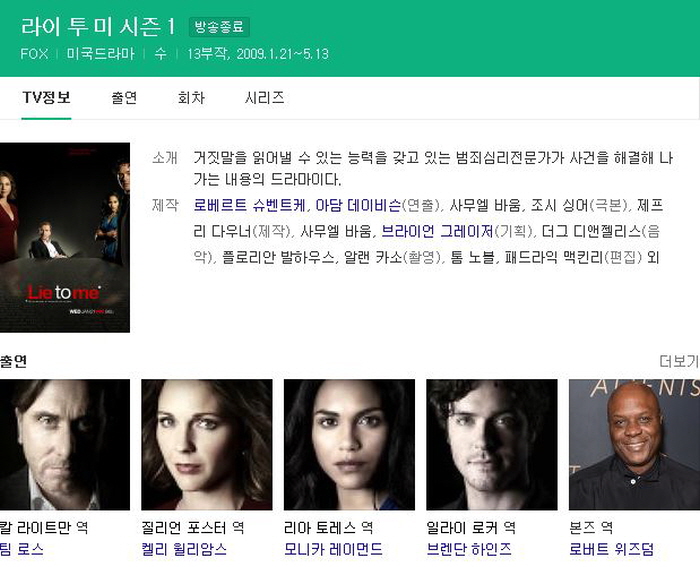Screen dimensions: 700x567
Task: Select the 회차 tab
Action: click(191, 98)
